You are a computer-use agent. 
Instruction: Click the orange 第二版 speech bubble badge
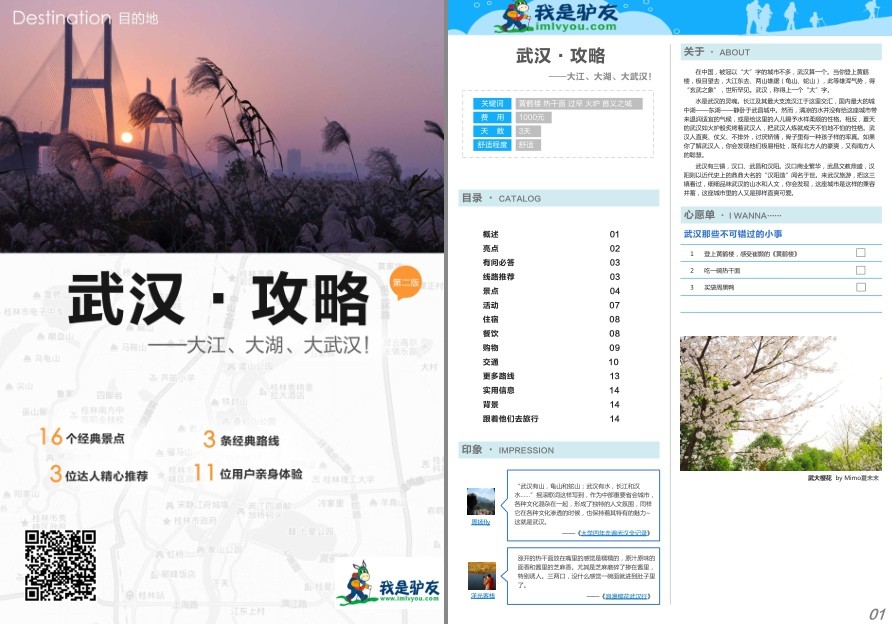point(406,283)
